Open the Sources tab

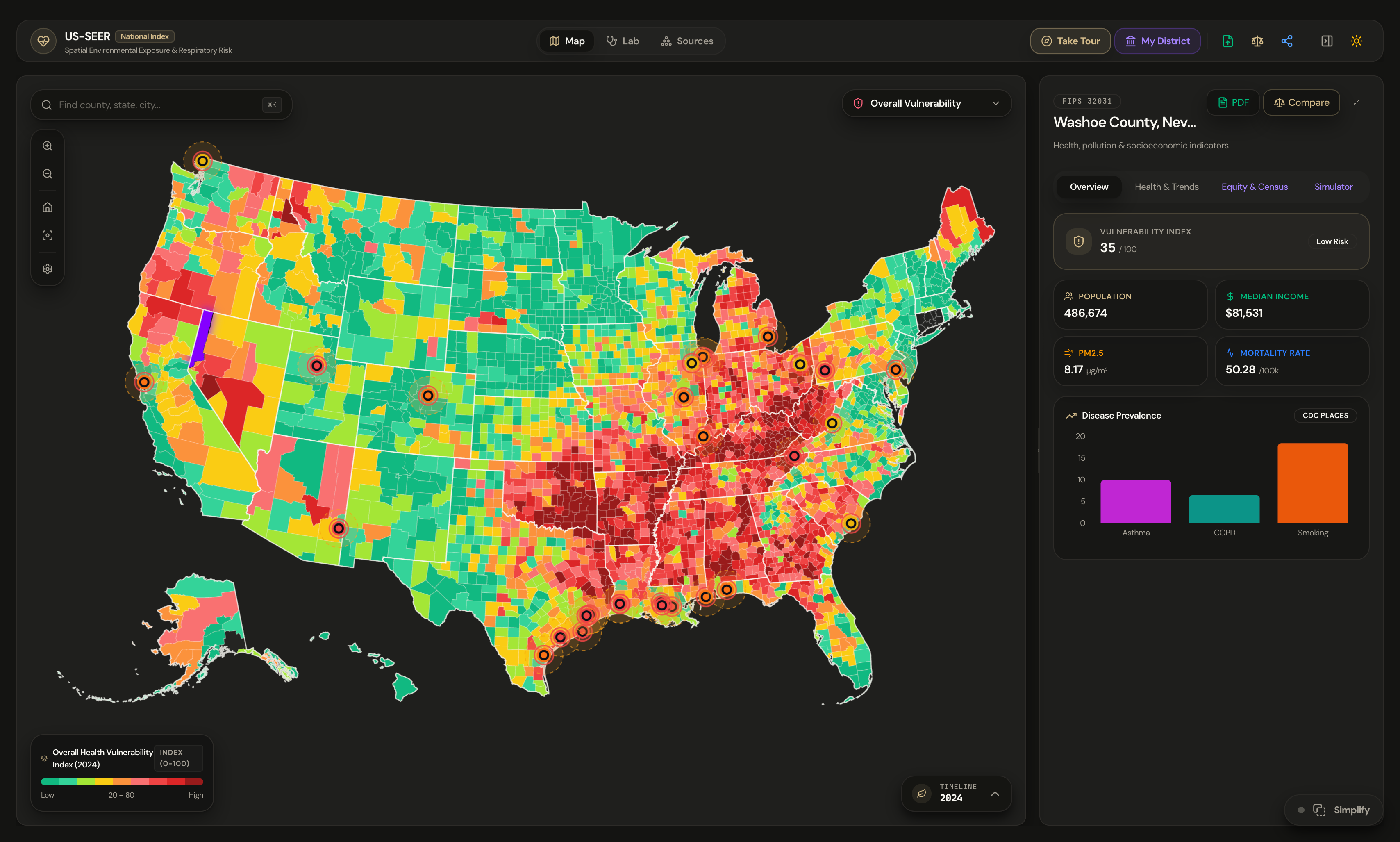(687, 41)
